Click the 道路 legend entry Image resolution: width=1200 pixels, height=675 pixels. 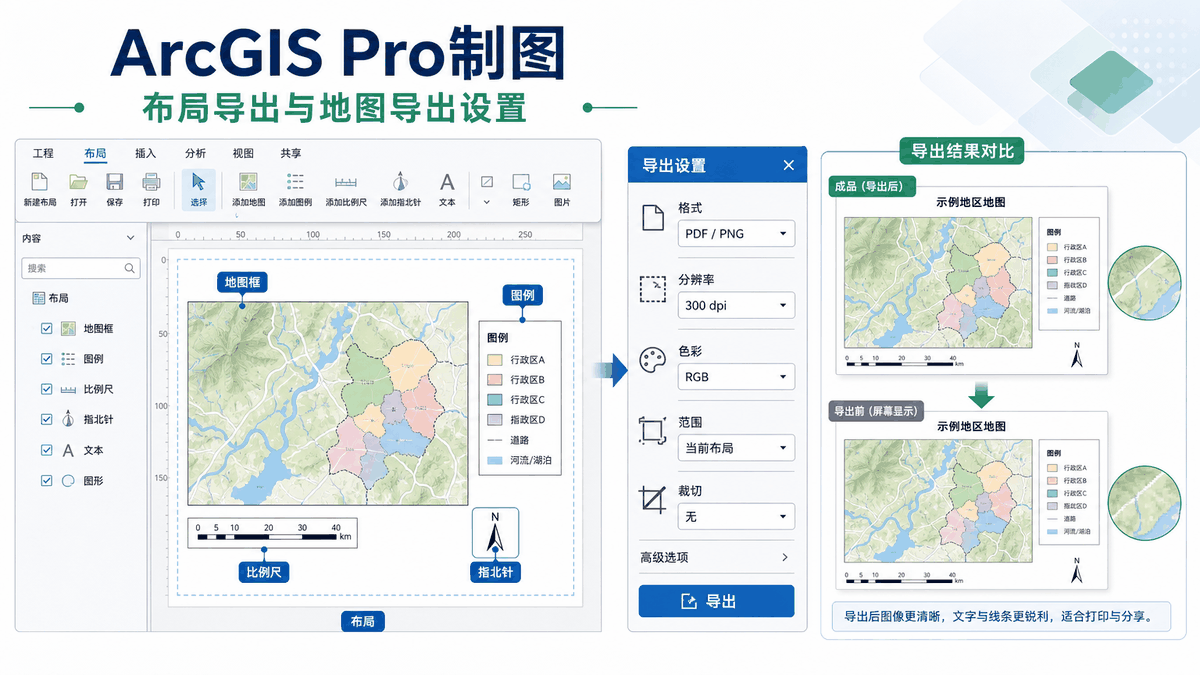508,440
